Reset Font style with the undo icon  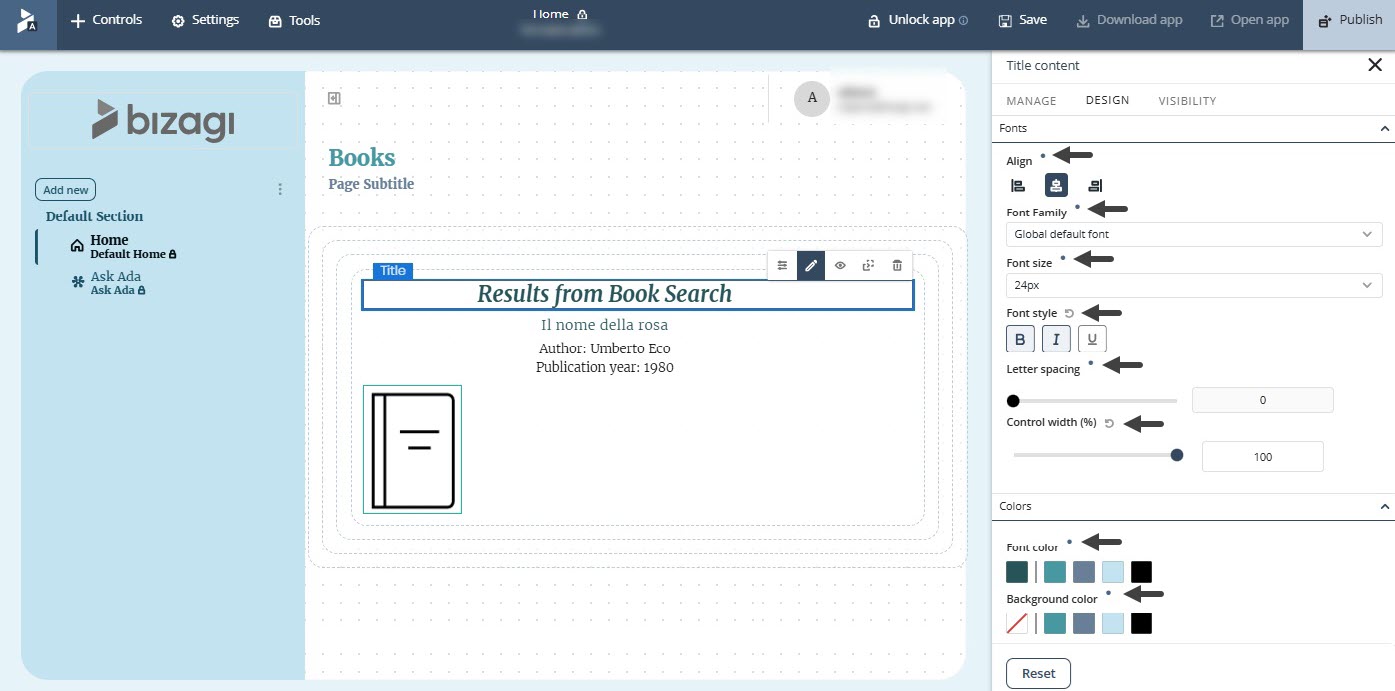1069,313
